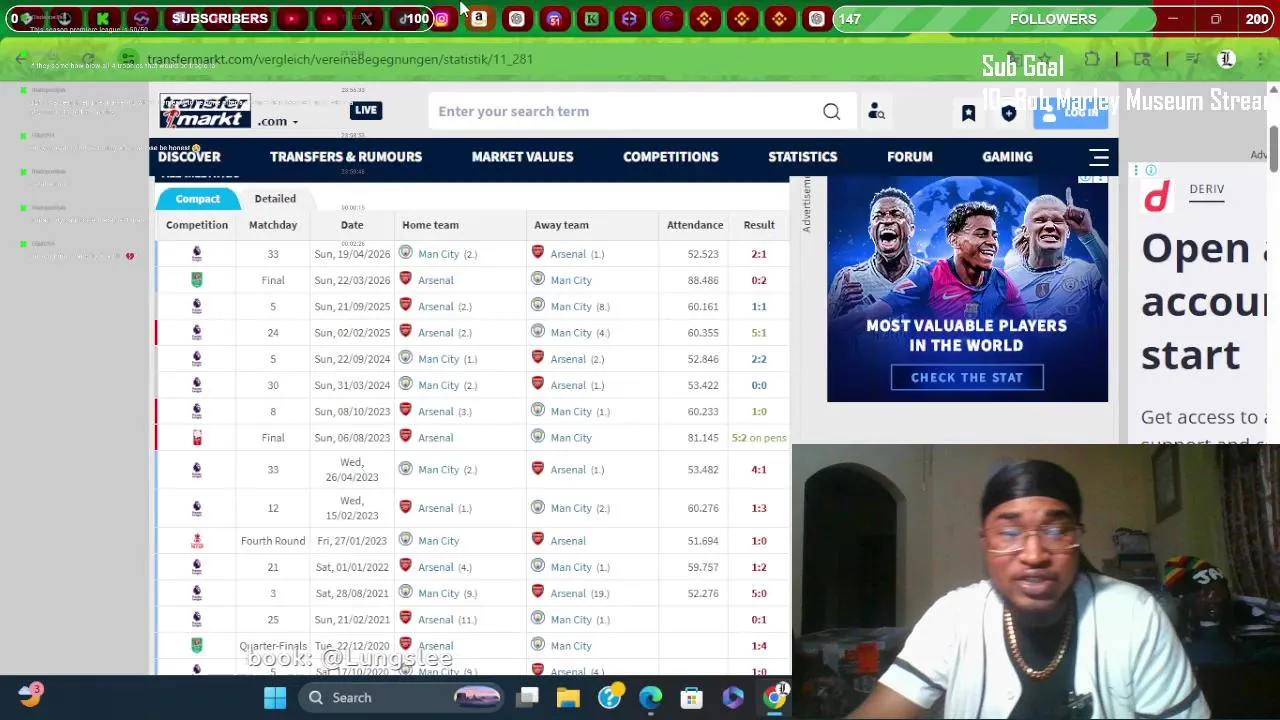Click FA Cup icon in Fourth Round row
1280x720 pixels.
(197, 541)
